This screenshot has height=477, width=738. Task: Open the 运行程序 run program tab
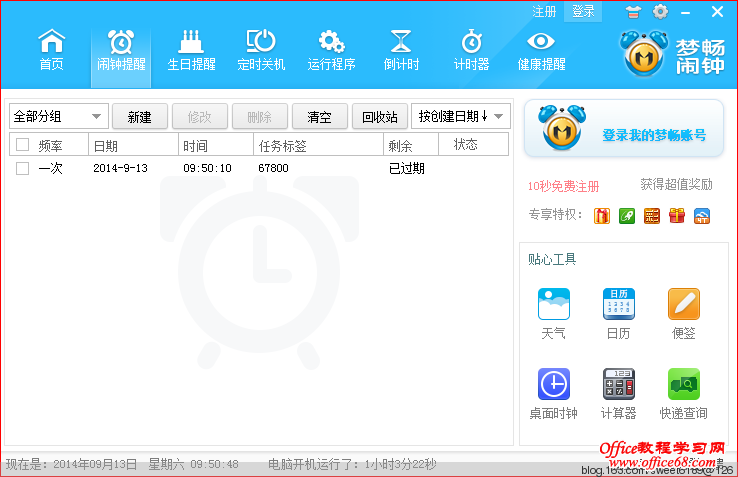click(x=331, y=50)
